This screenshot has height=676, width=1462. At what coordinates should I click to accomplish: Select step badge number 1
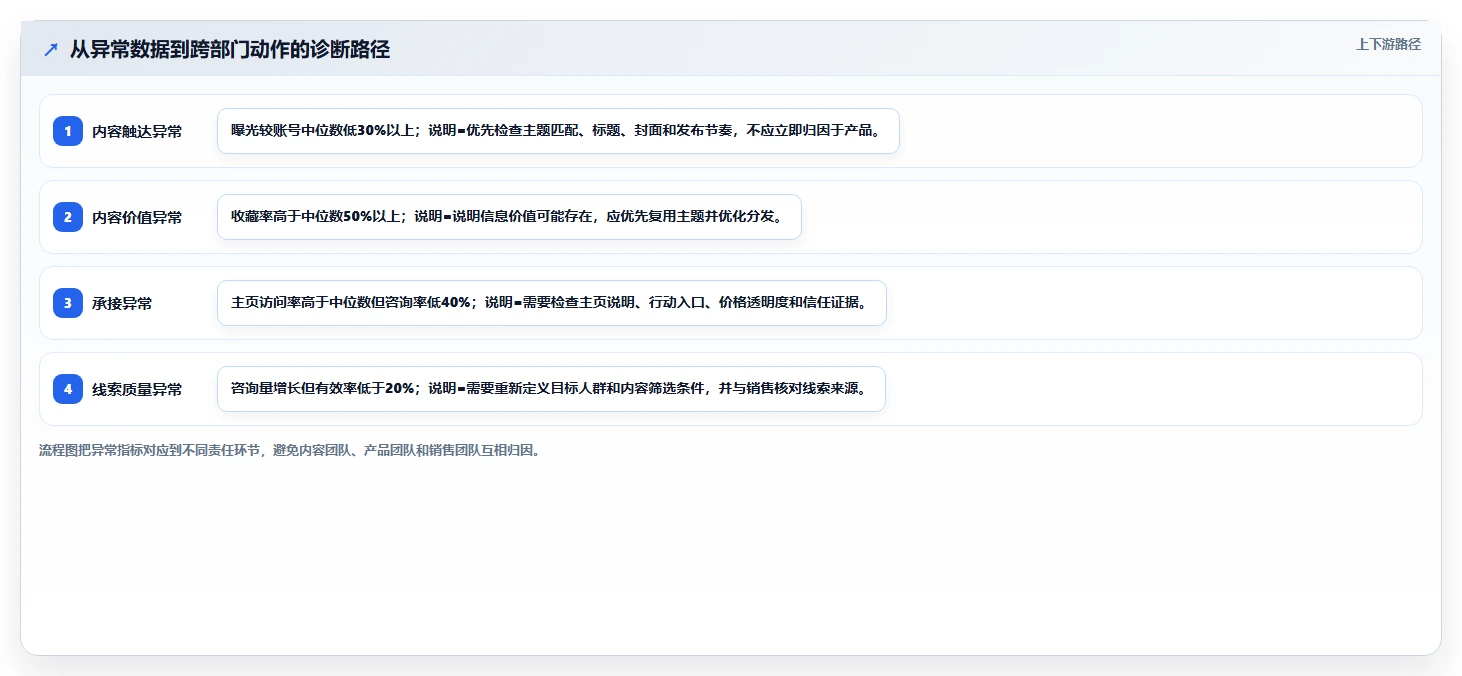68,131
